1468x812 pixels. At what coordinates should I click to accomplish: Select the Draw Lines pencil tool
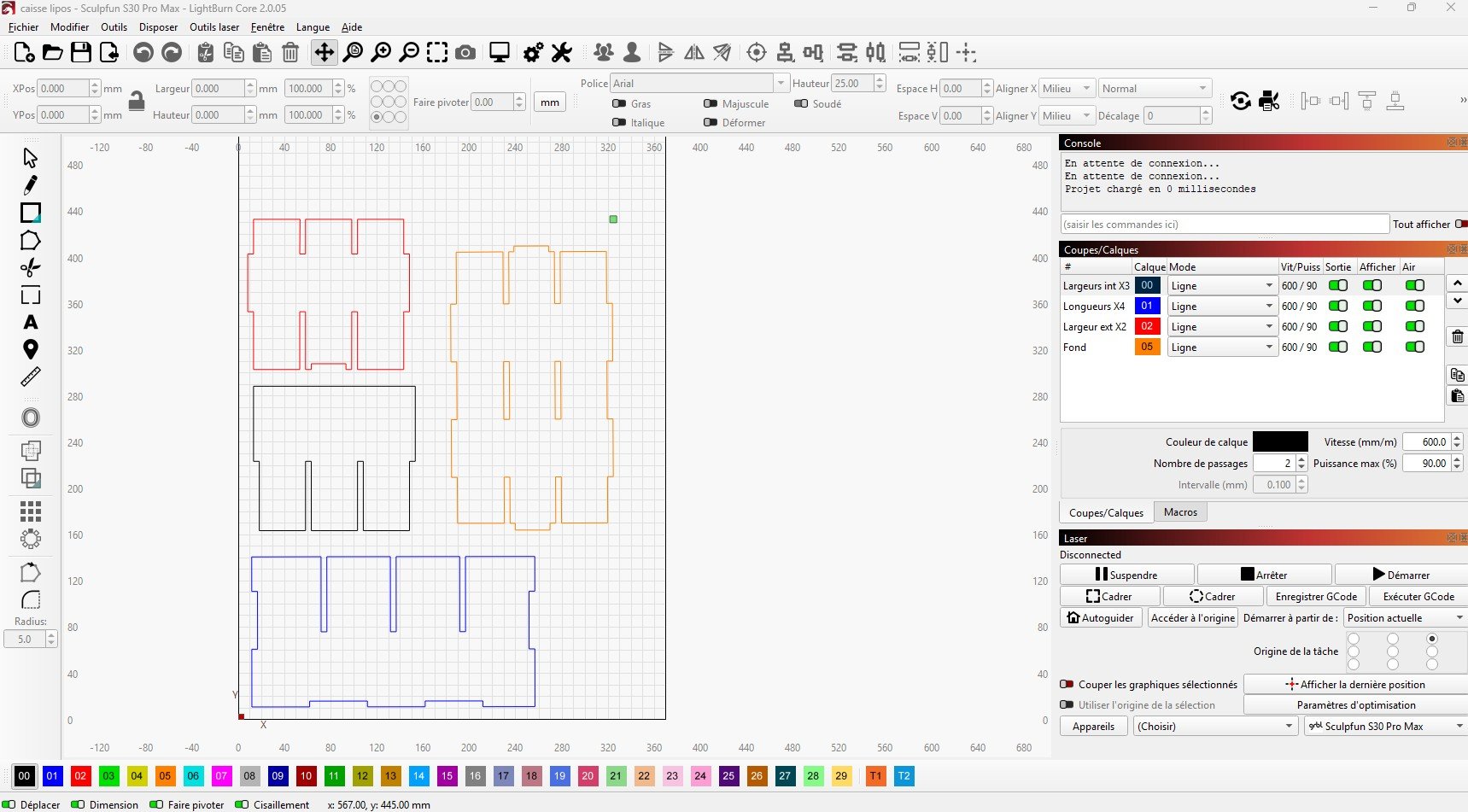coord(31,185)
